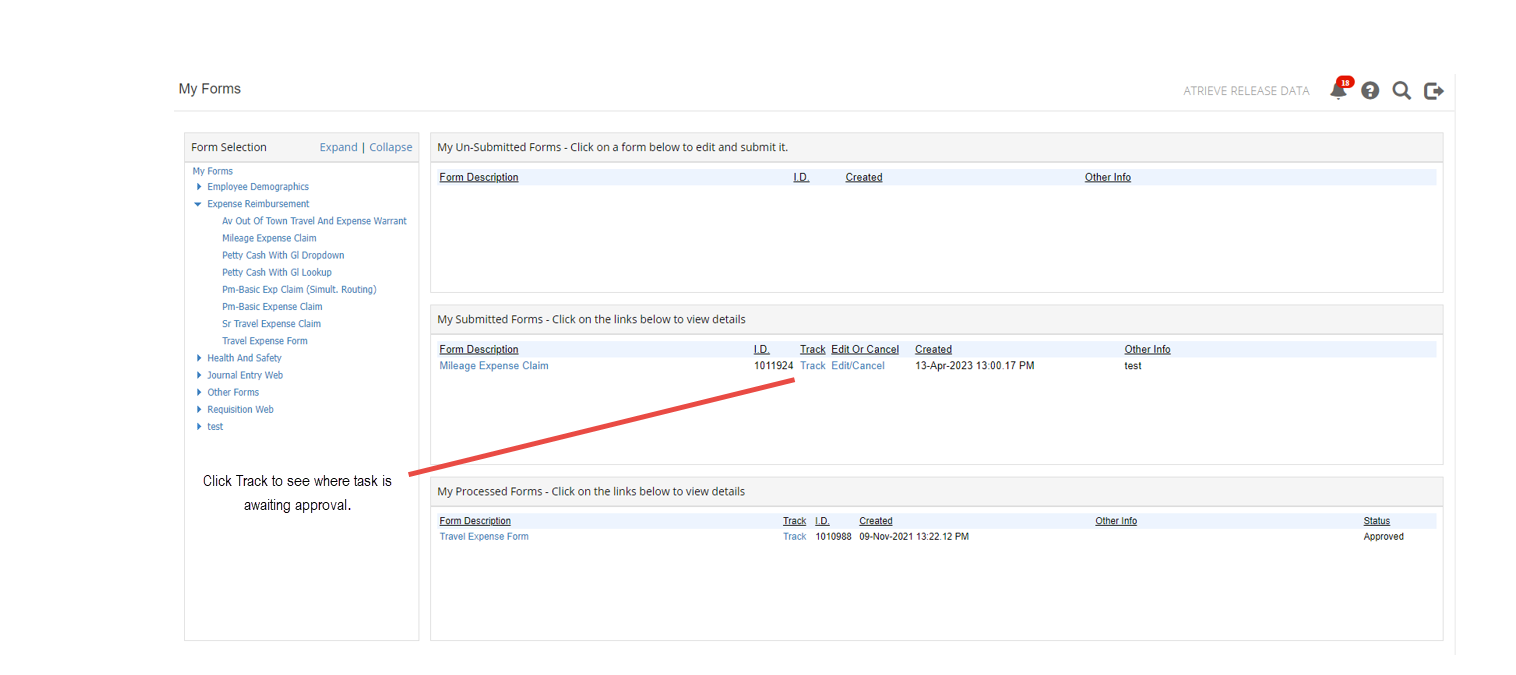This screenshot has height=675, width=1516.
Task: Open the search magnifier icon
Action: pos(1402,91)
